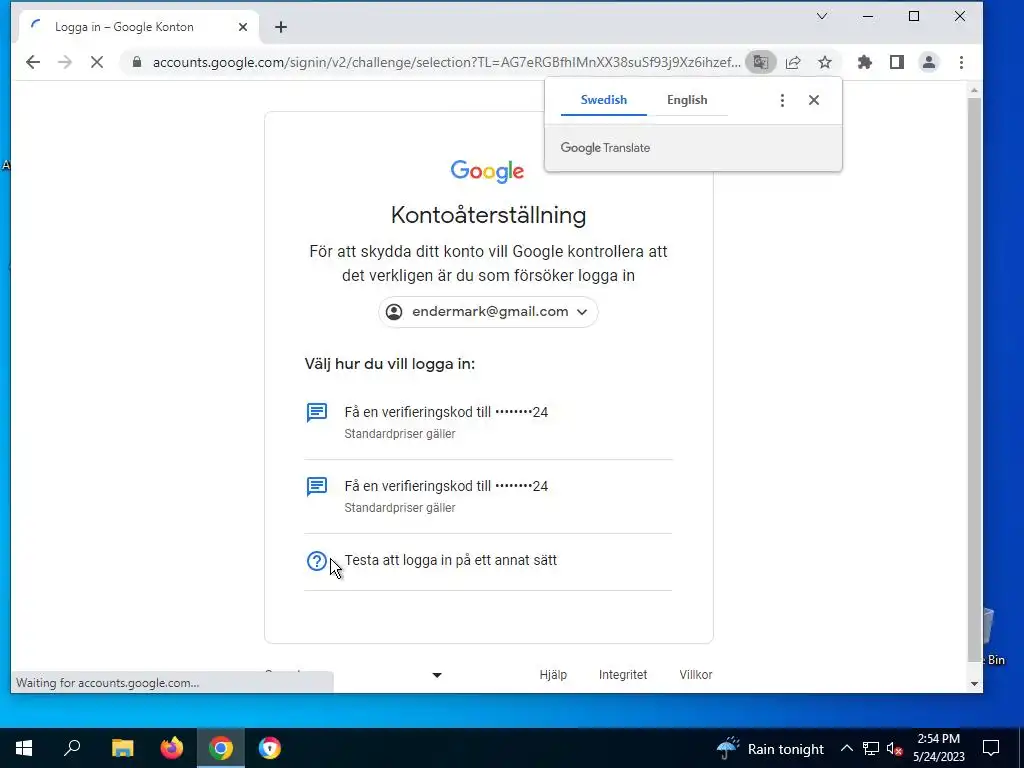View site information lock icon
1024x768 pixels.
(x=136, y=62)
